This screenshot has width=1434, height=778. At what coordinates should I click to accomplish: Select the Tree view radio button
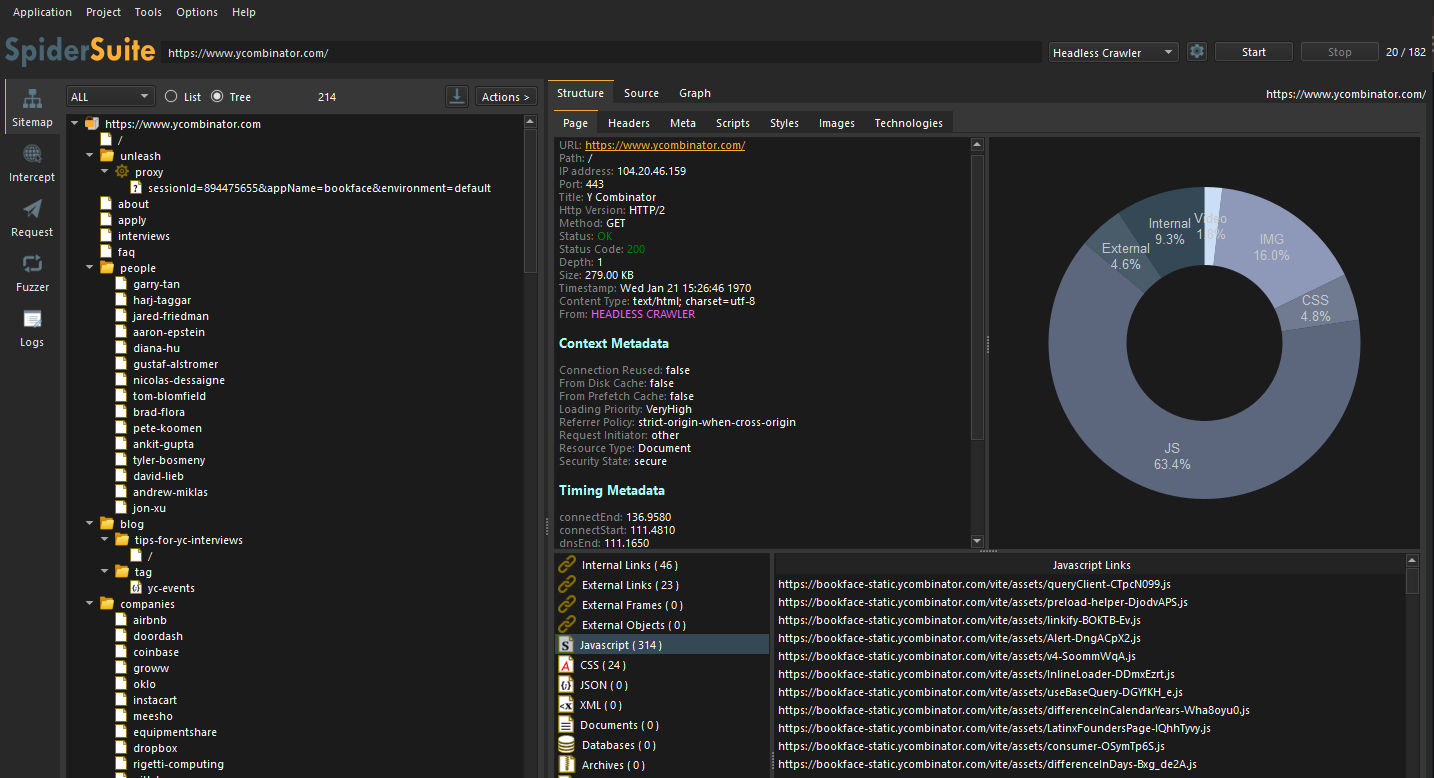[x=217, y=97]
